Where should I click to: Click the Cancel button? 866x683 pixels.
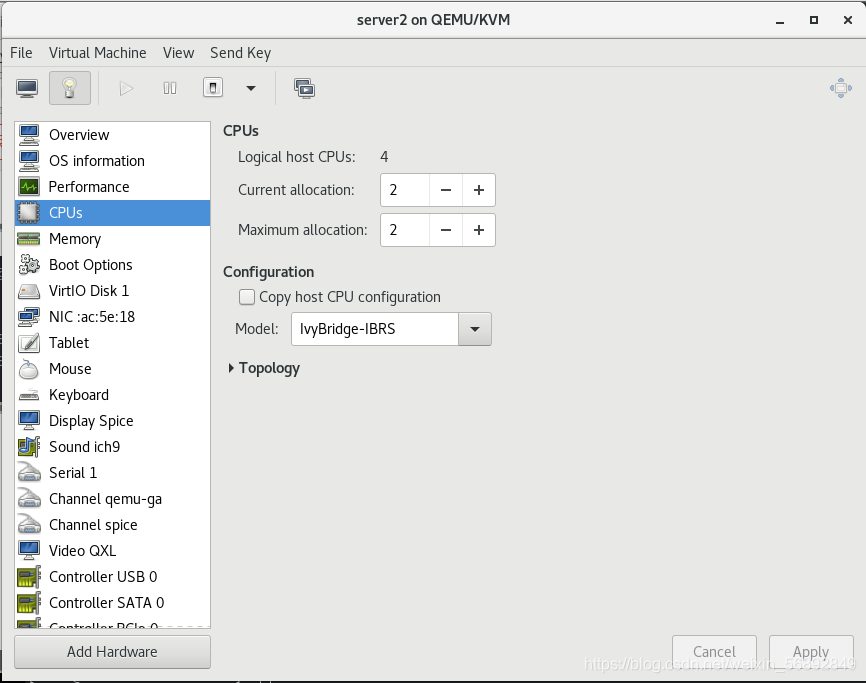point(714,652)
